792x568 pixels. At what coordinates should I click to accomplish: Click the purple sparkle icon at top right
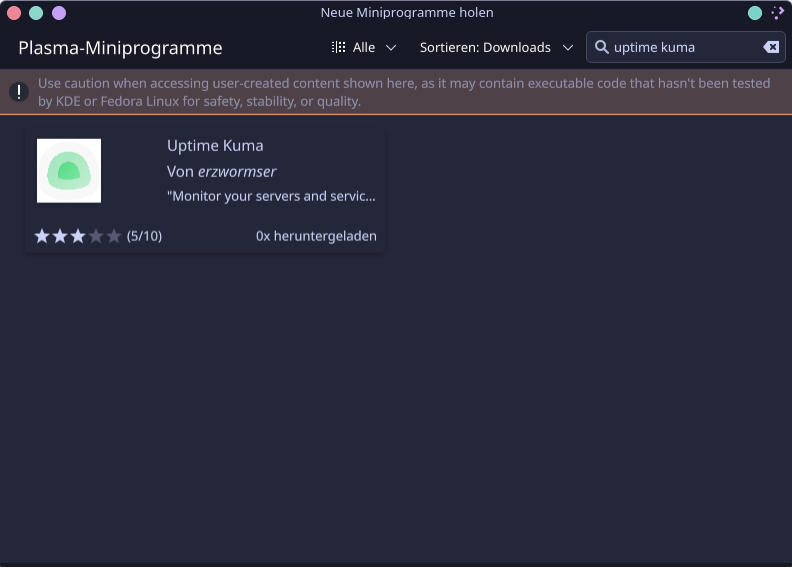pos(777,13)
